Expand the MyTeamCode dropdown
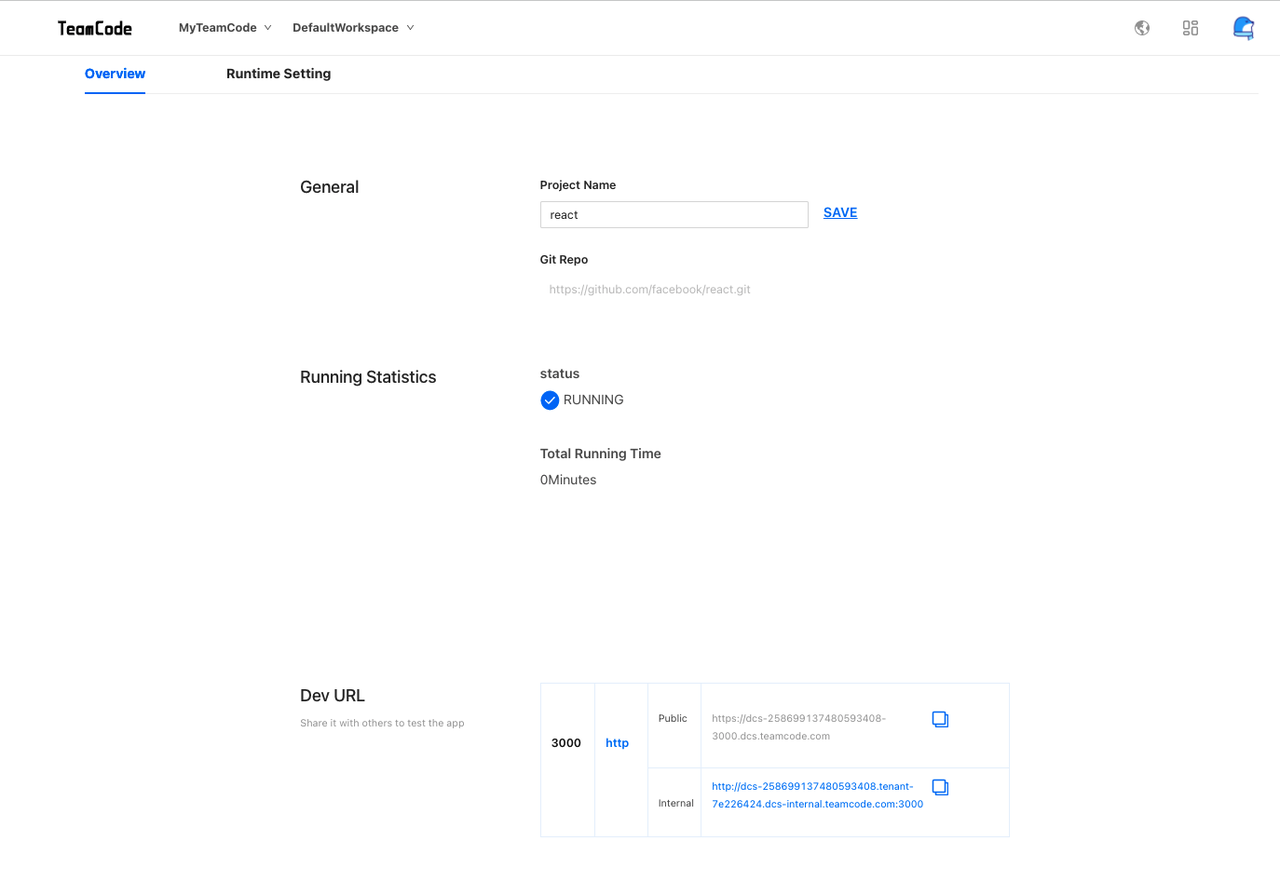1280x882 pixels. (x=225, y=28)
